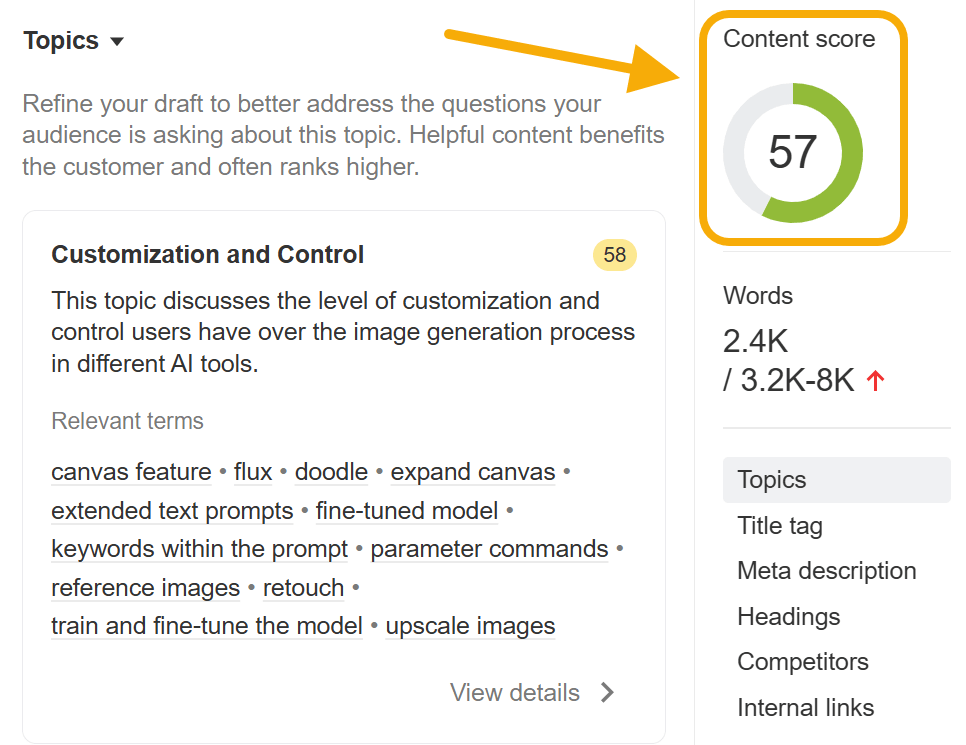This screenshot has width=966, height=745.
Task: Select the 'flux' relevant term
Action: tap(253, 472)
